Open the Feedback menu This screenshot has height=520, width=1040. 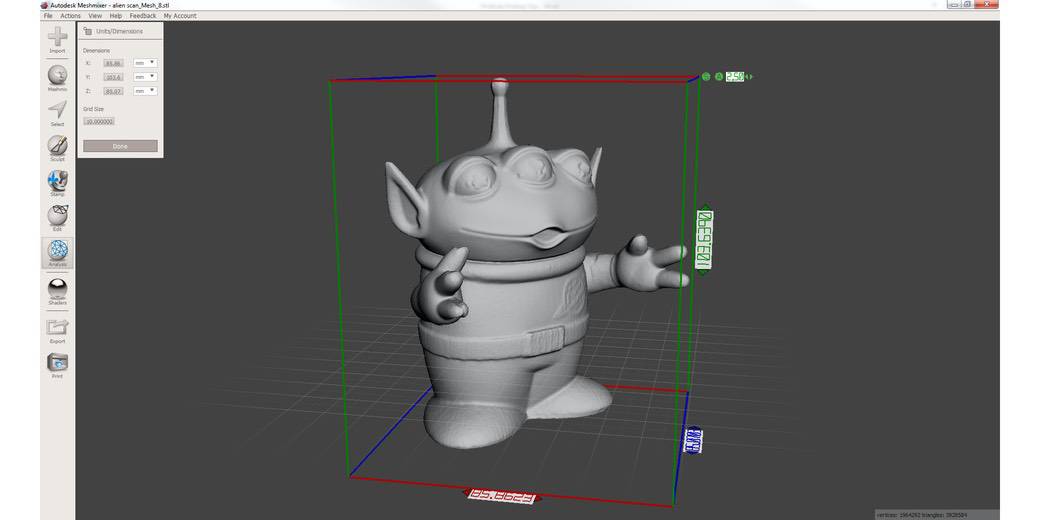[x=143, y=15]
